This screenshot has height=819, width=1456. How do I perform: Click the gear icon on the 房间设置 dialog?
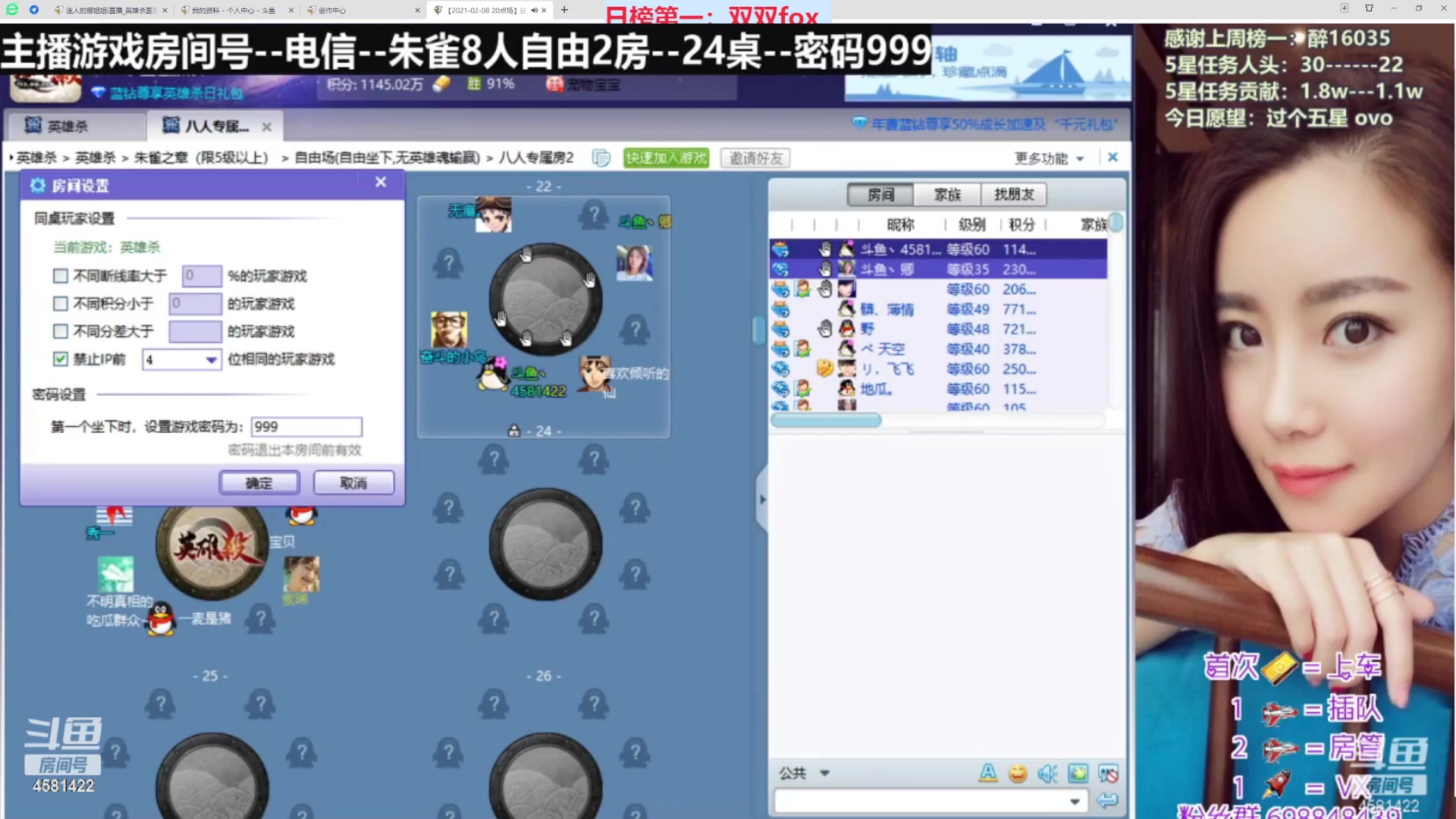(36, 184)
